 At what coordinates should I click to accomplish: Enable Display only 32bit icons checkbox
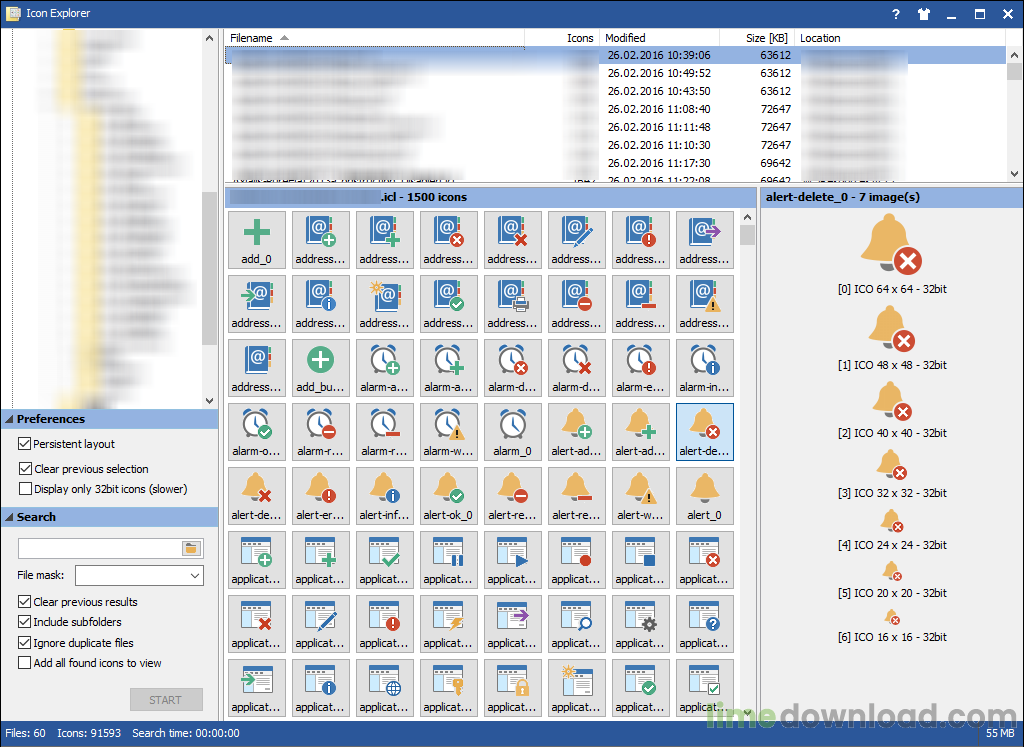pyautogui.click(x=25, y=489)
